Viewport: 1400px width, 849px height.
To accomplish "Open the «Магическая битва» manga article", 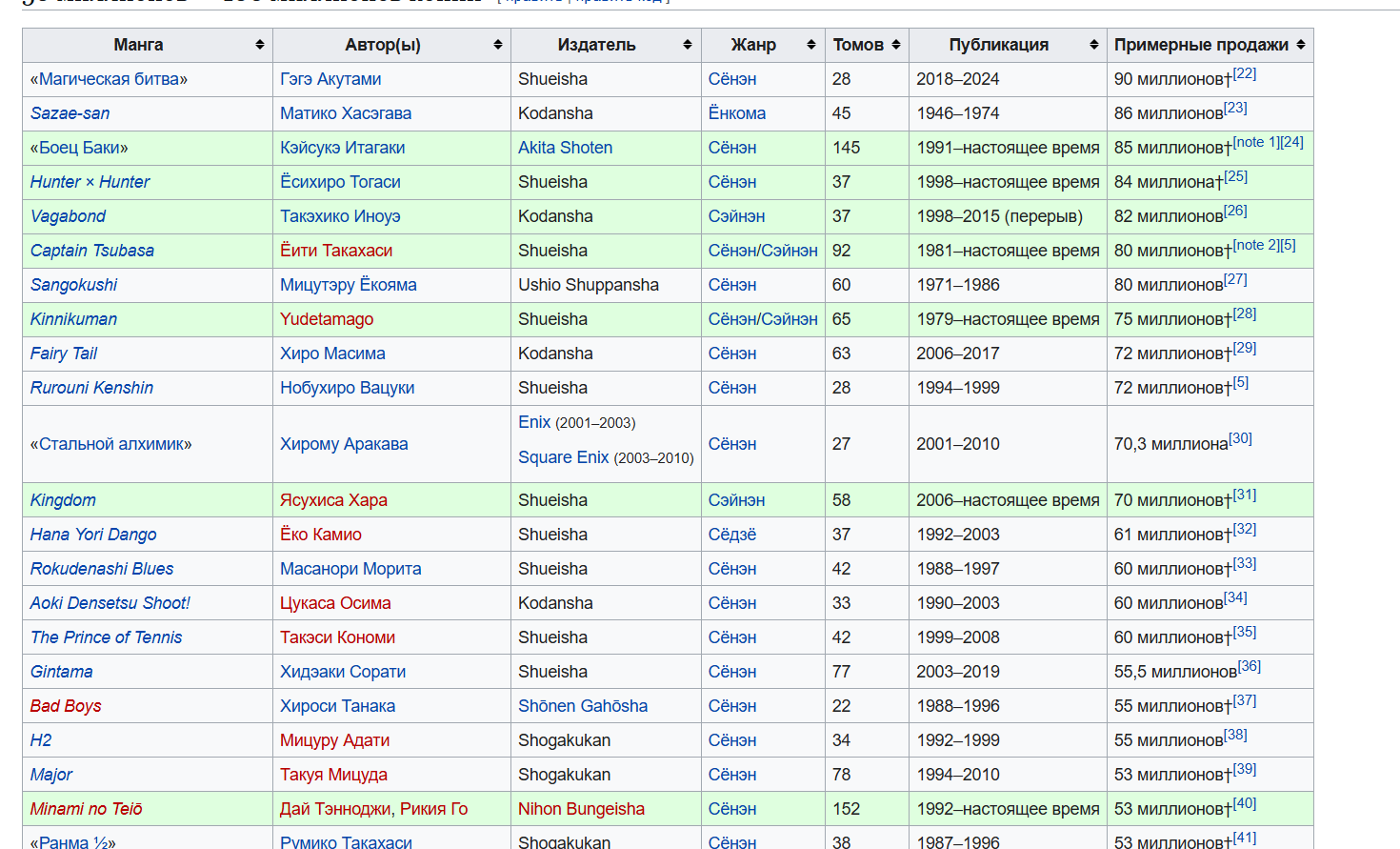I will (x=109, y=79).
